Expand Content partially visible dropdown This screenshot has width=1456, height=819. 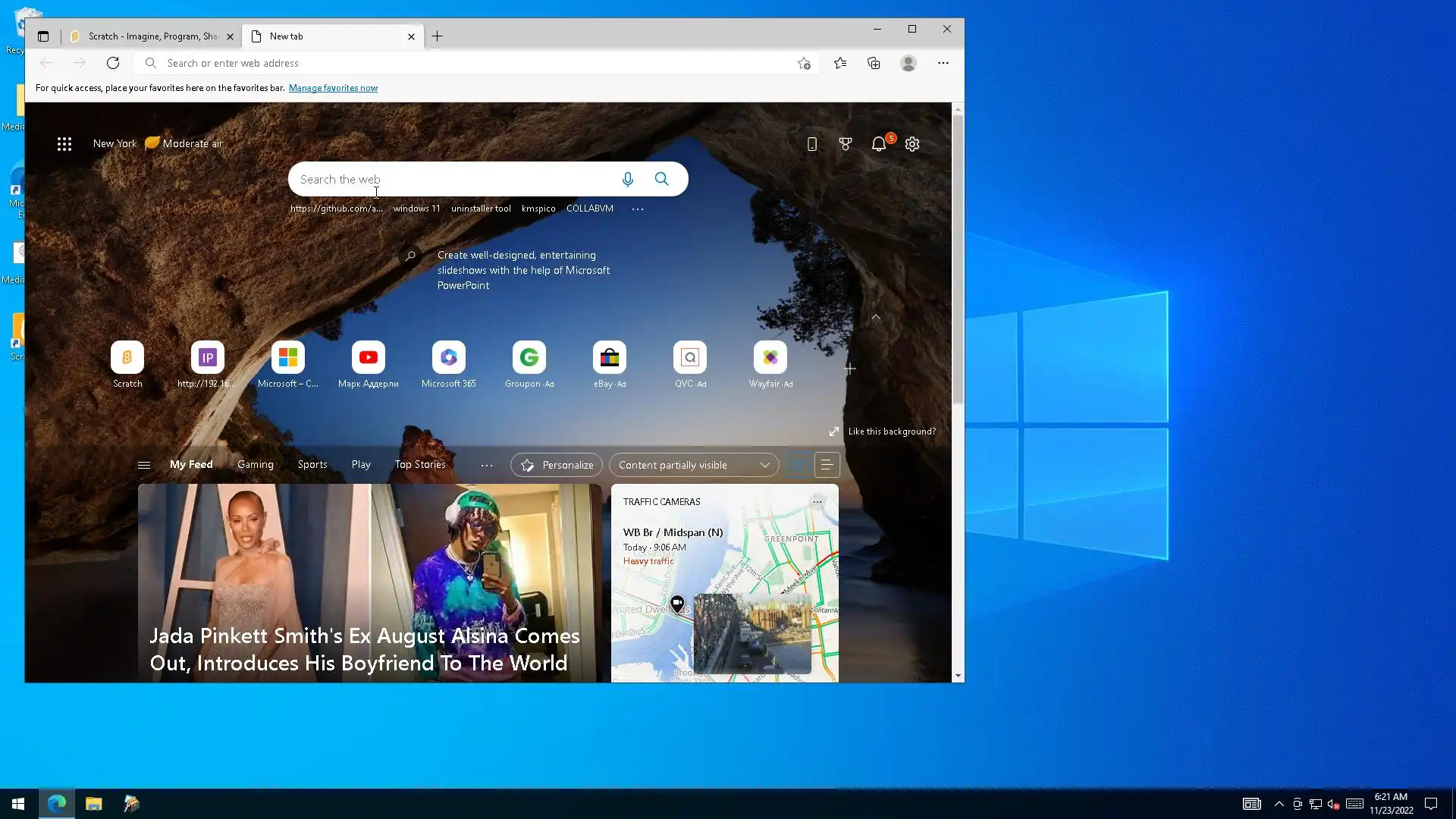point(694,465)
